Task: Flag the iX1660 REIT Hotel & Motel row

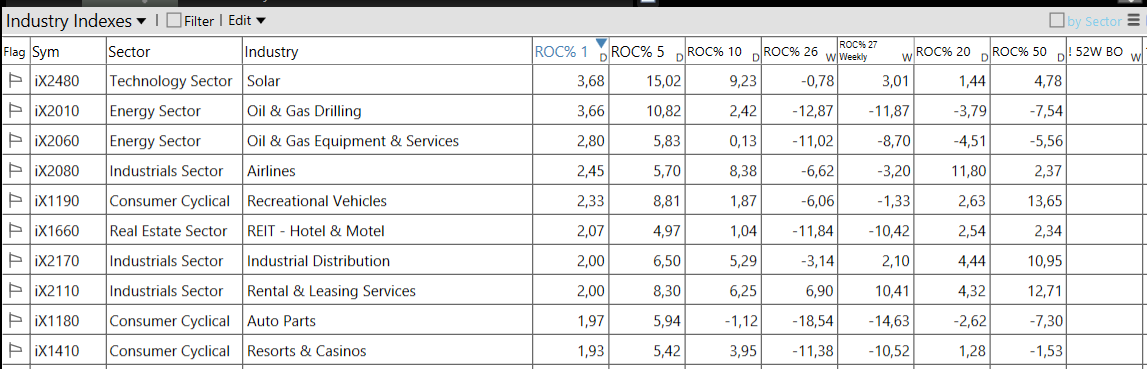Action: (x=15, y=231)
